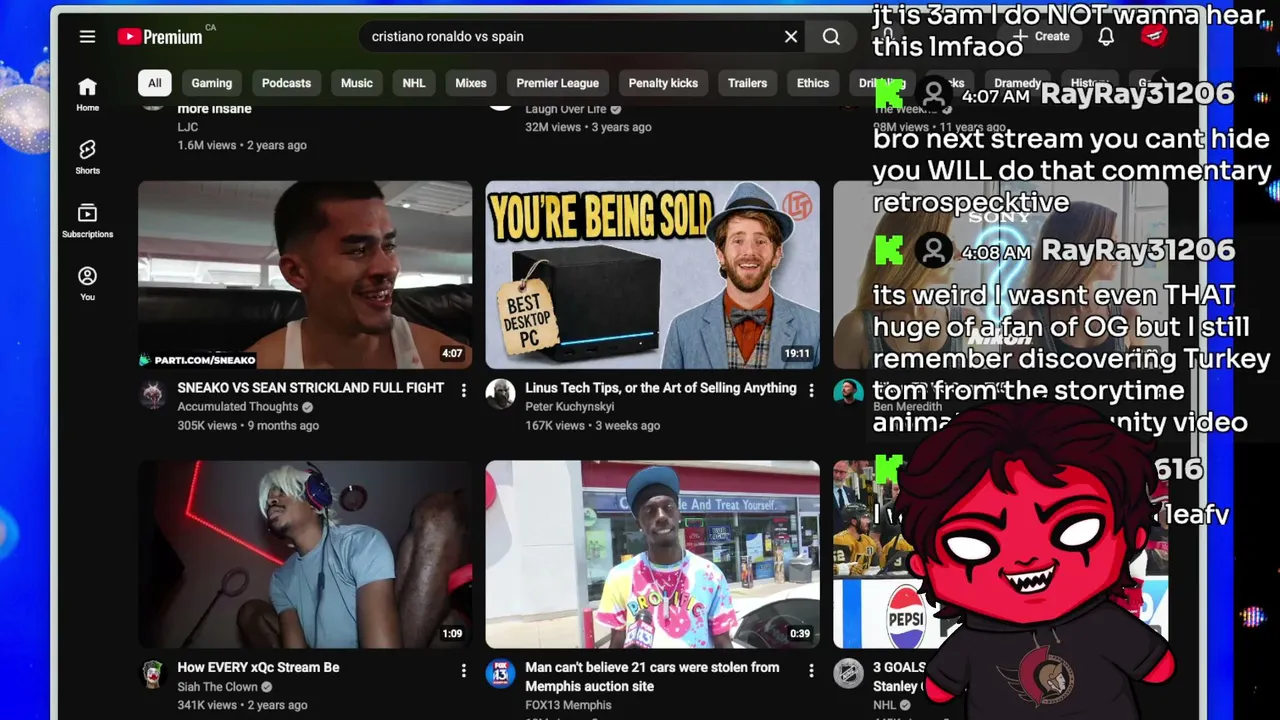Image resolution: width=1280 pixels, height=720 pixels.
Task: Select the Mixes filter chip
Action: [x=471, y=83]
